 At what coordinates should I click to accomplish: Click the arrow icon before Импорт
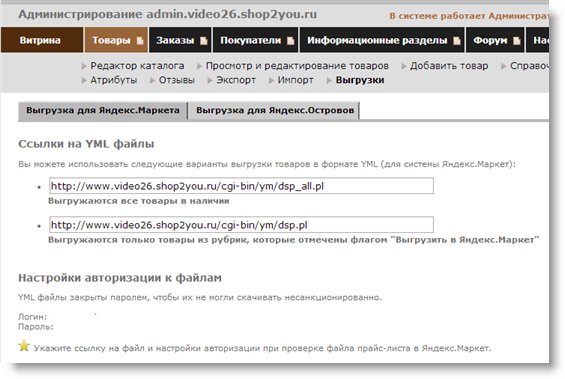pos(271,80)
